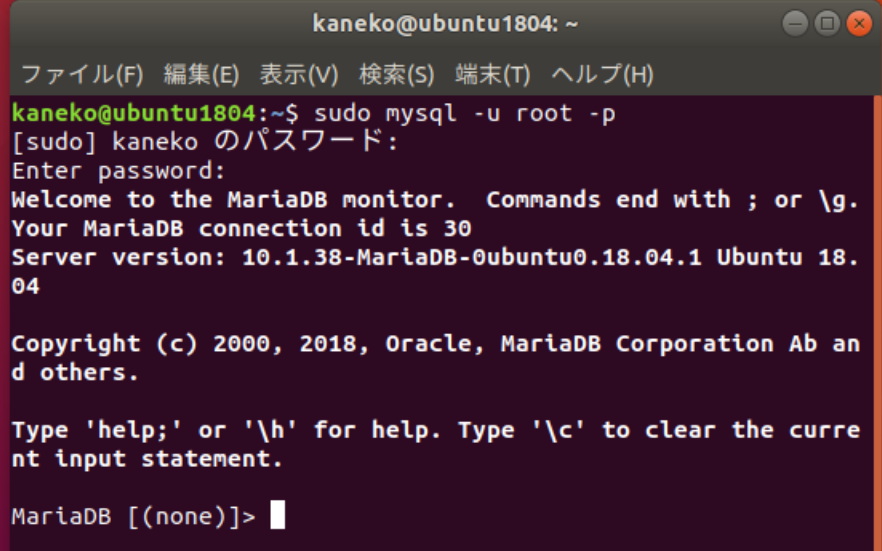Open the 端末(T) menu
882x551 pixels.
point(493,74)
